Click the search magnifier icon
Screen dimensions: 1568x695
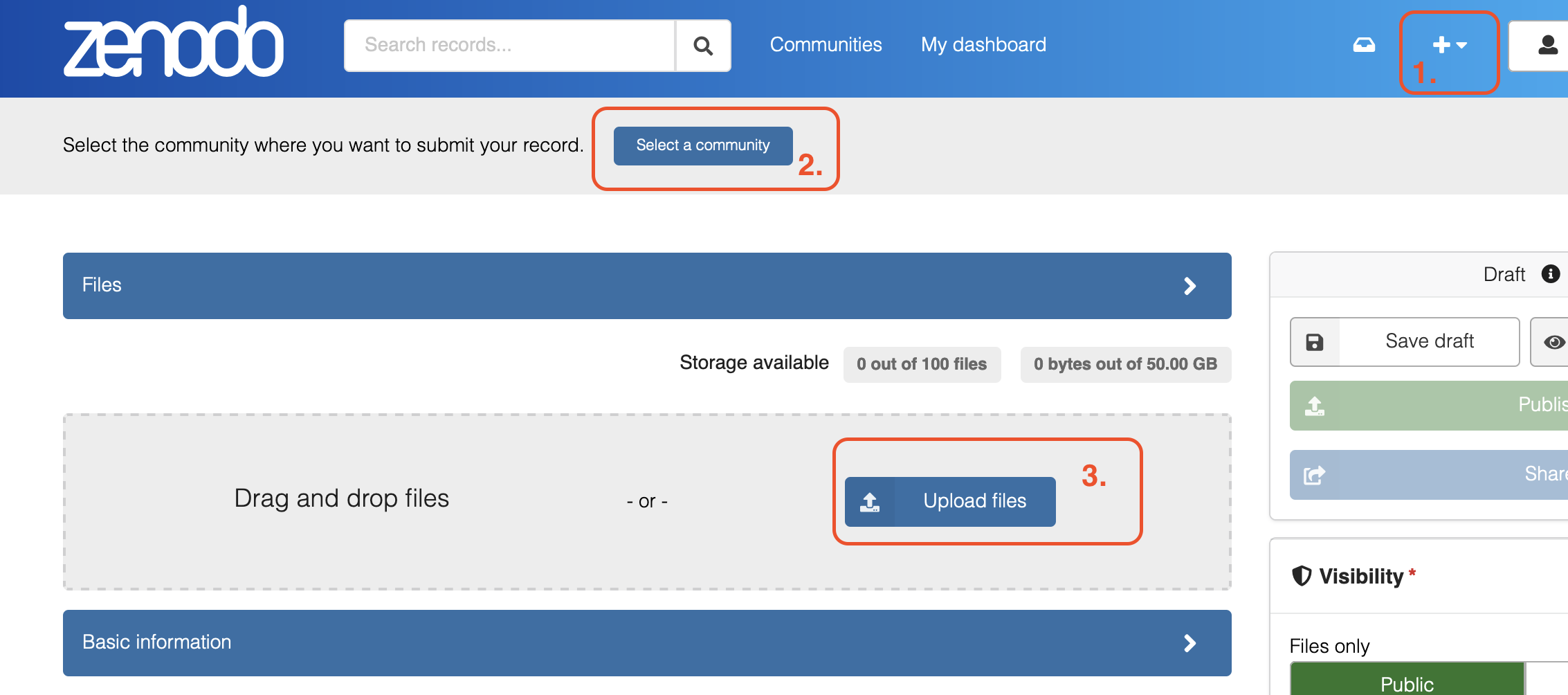tap(703, 46)
